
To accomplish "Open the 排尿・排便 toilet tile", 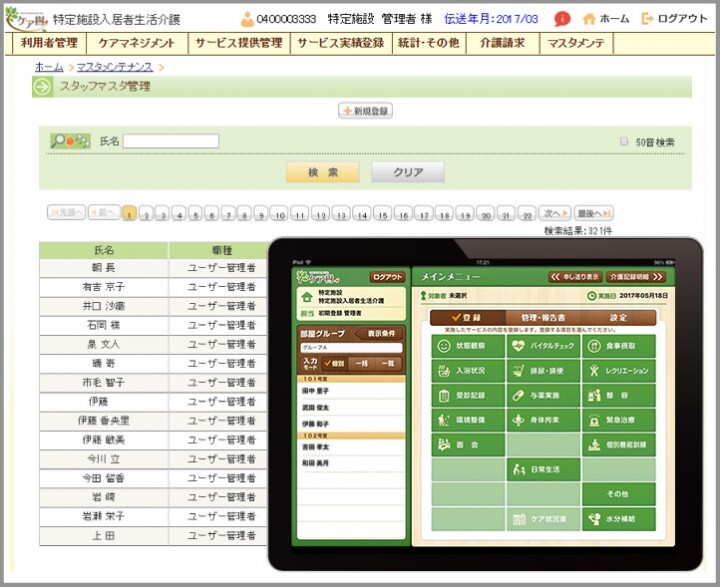I will 543,371.
